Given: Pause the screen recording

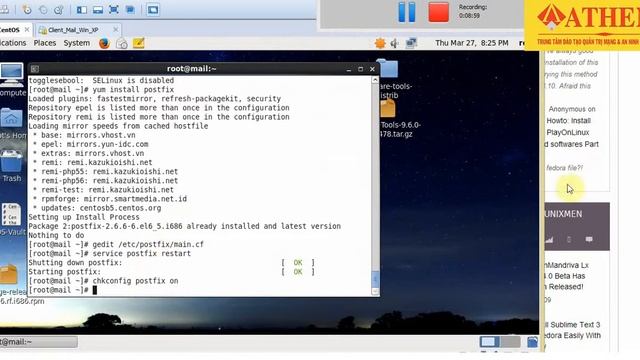Looking at the screenshot, I should click(407, 12).
